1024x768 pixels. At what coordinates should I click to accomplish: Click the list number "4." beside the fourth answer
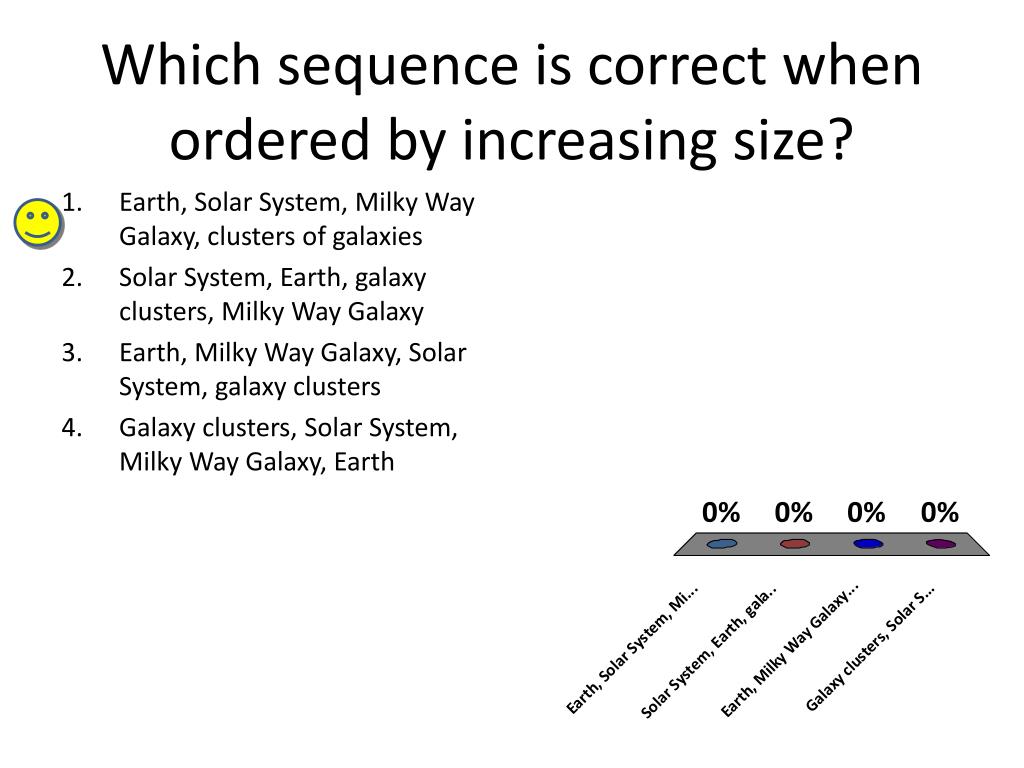click(x=70, y=427)
